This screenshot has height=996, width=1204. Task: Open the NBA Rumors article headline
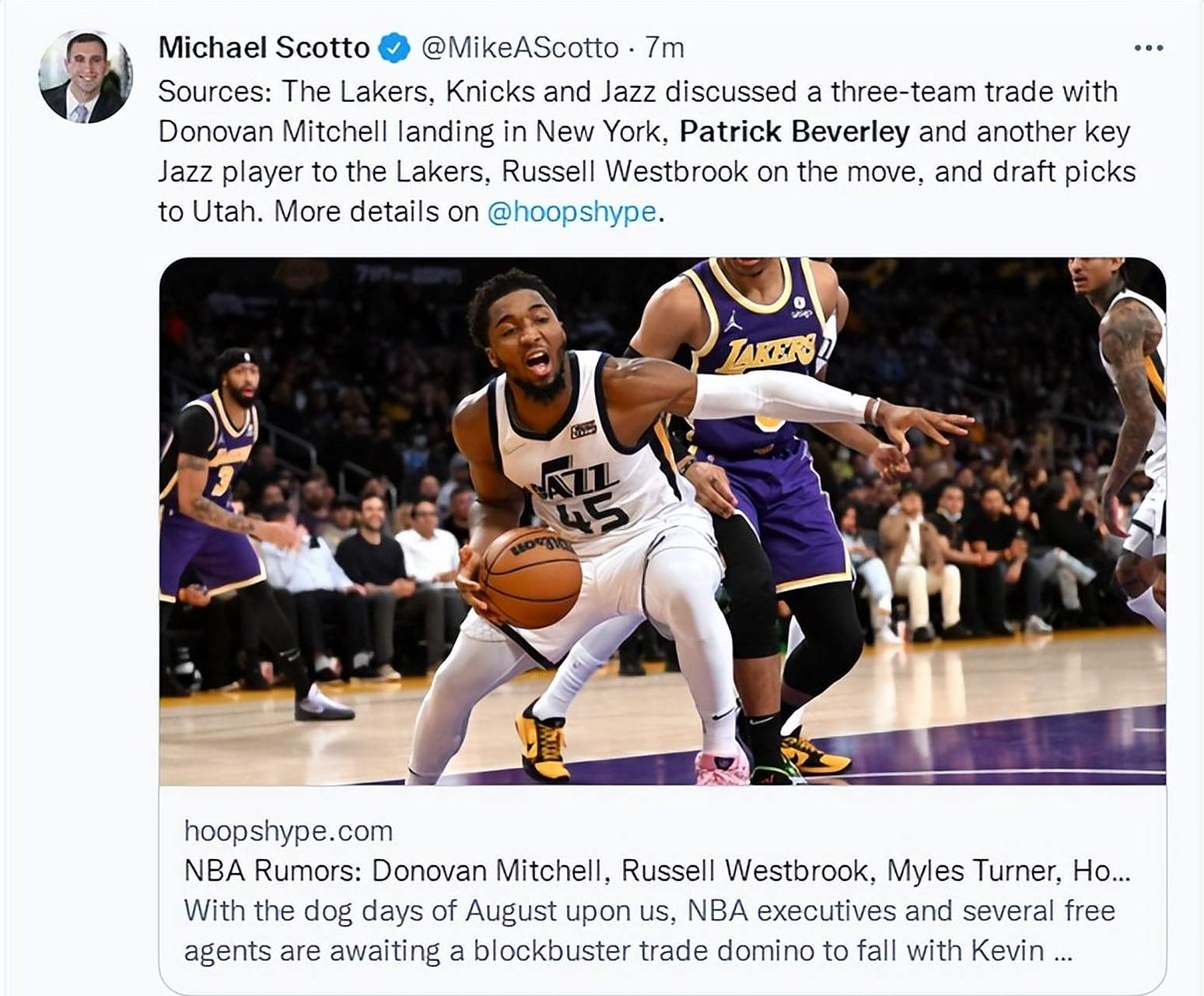[657, 871]
